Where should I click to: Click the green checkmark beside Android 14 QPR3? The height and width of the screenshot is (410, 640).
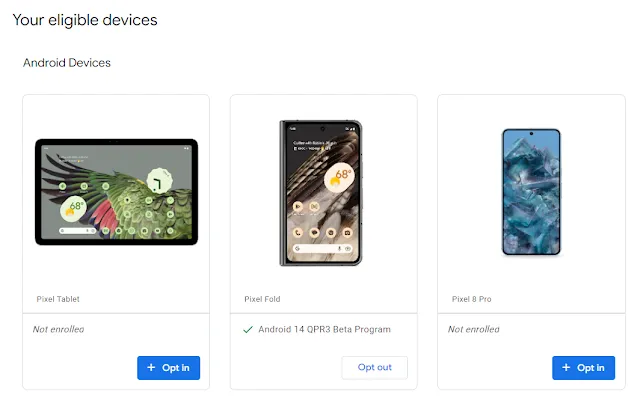point(248,330)
